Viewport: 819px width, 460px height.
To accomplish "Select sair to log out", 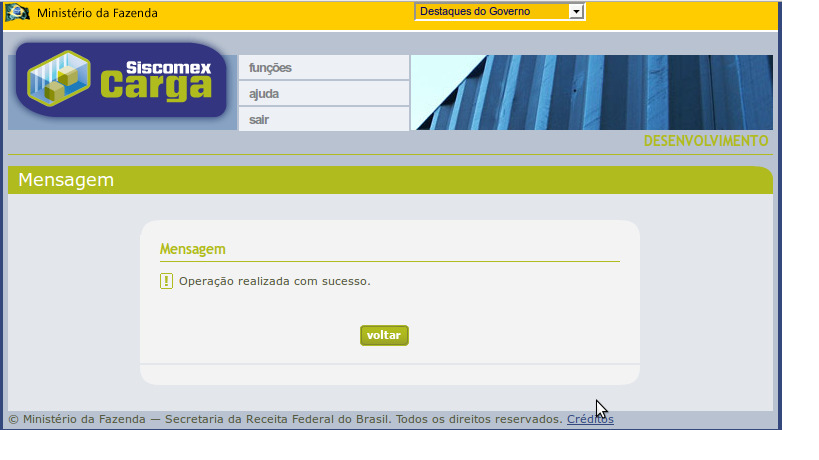I will click(x=324, y=119).
